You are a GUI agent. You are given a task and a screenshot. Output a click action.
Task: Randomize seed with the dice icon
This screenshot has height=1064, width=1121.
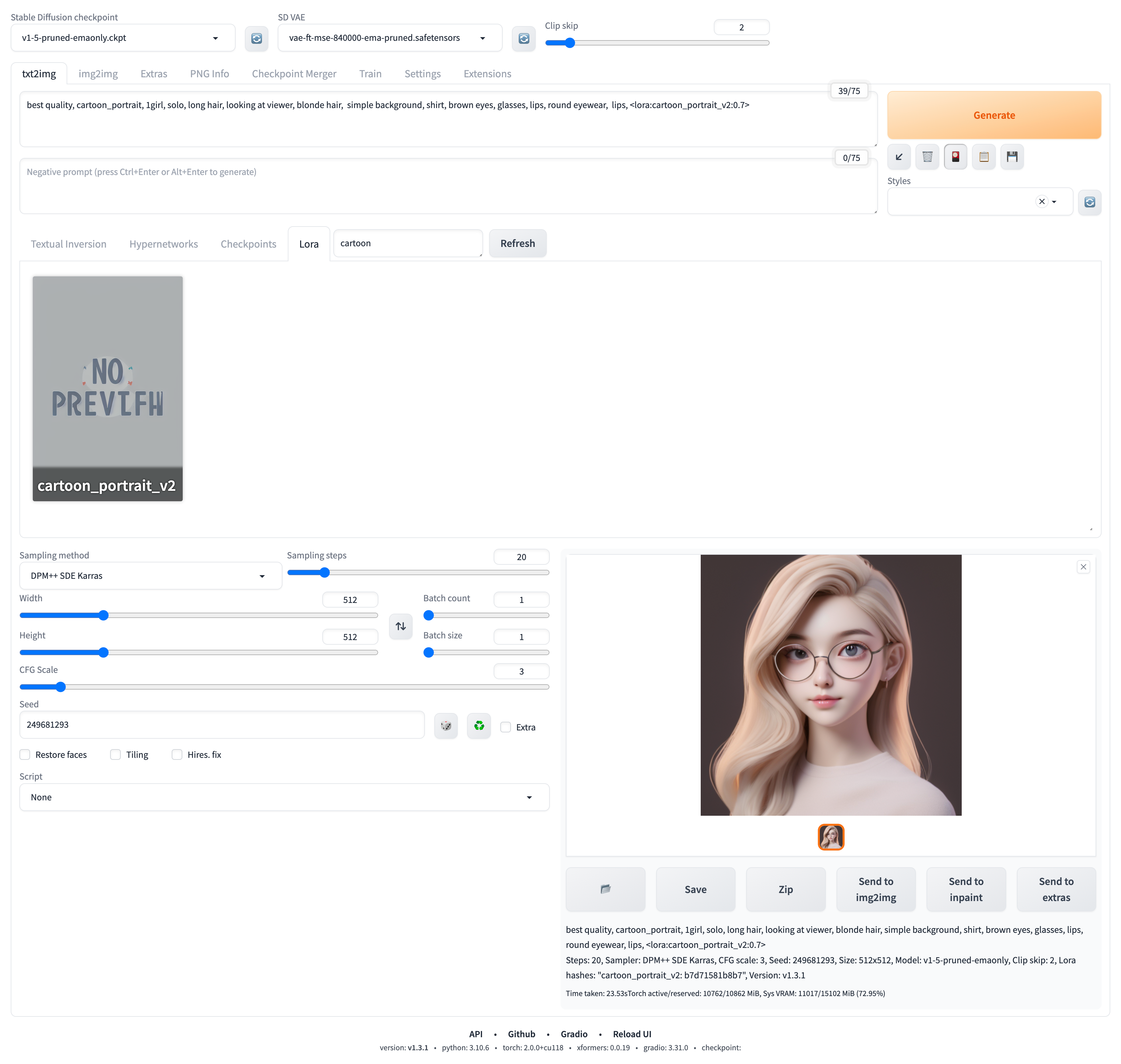tap(446, 726)
